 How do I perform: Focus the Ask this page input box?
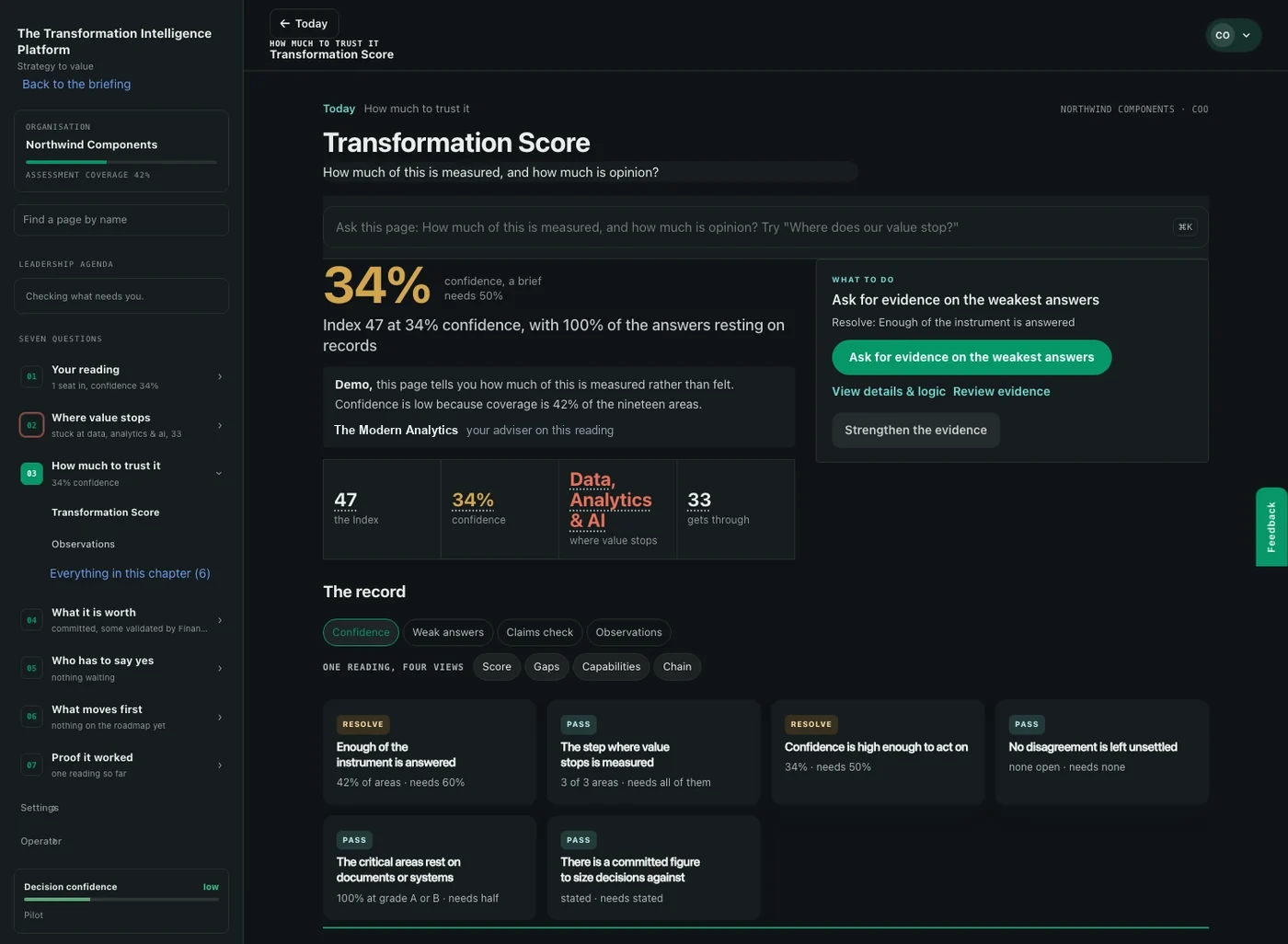(765, 227)
